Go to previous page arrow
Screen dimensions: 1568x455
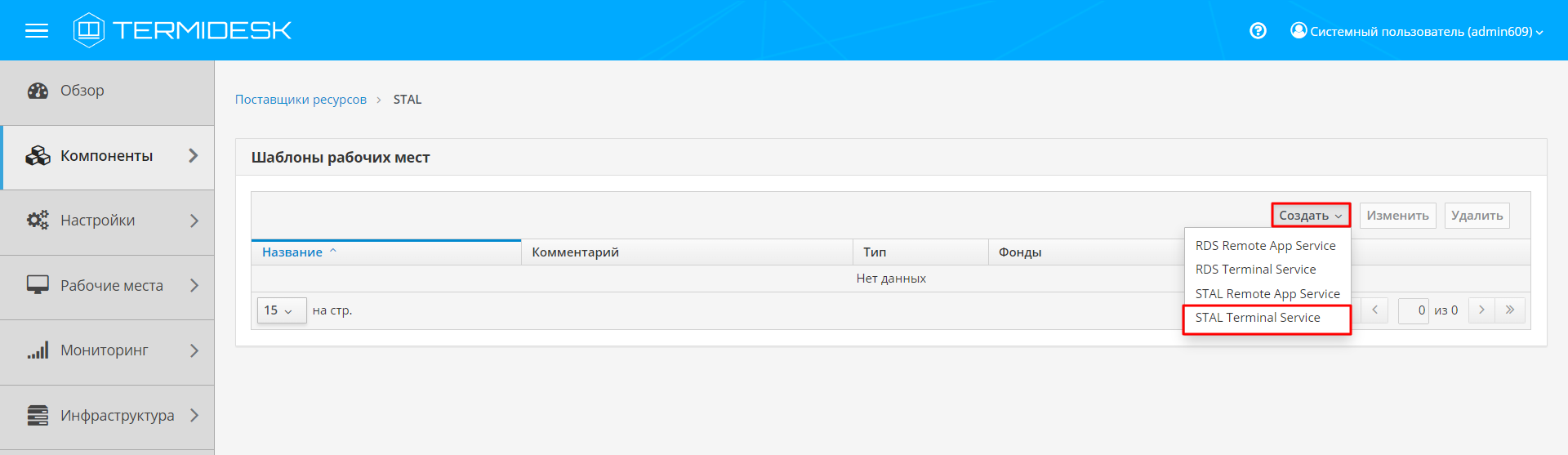pyautogui.click(x=1374, y=310)
